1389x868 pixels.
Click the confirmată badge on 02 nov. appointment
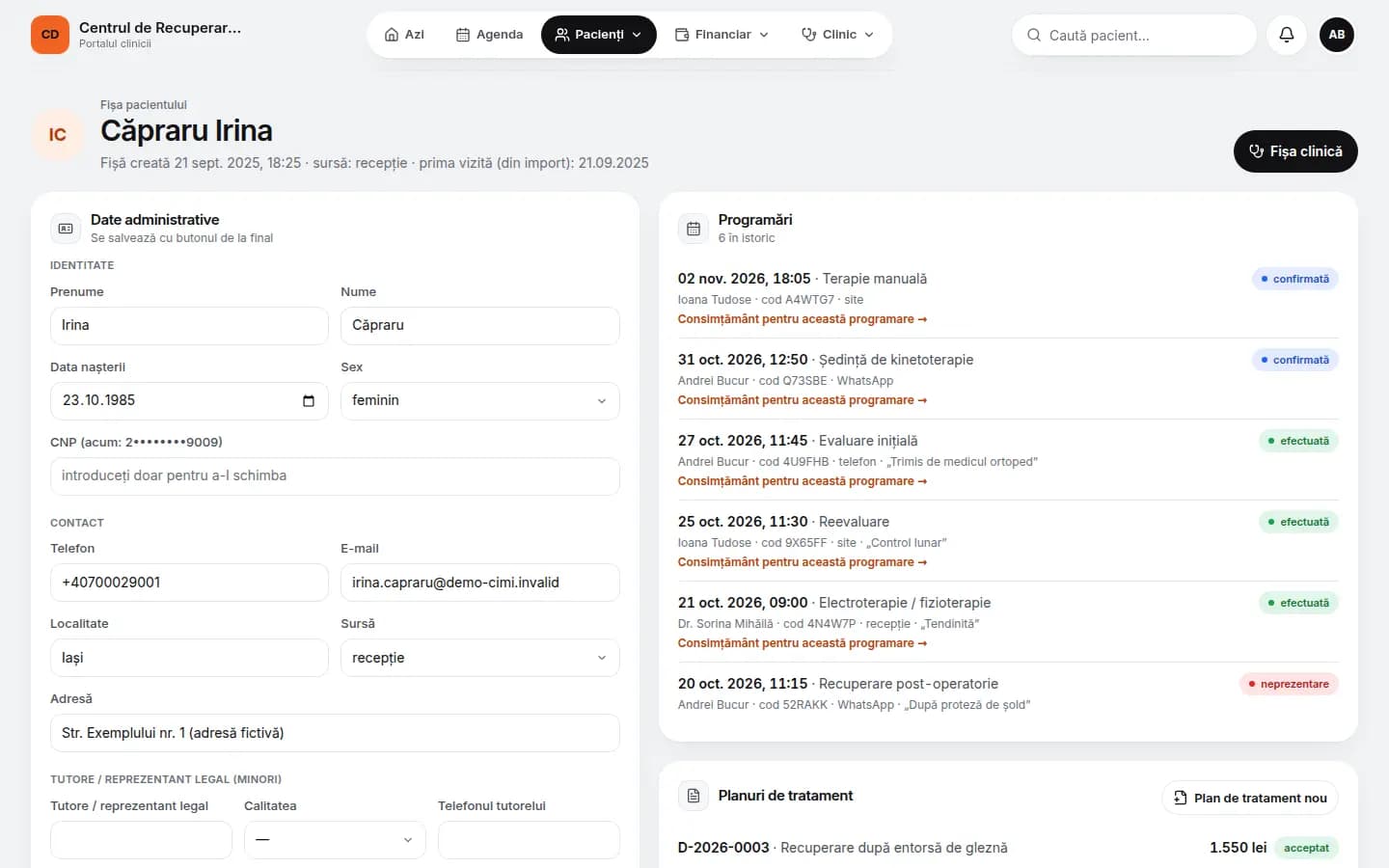pyautogui.click(x=1294, y=279)
